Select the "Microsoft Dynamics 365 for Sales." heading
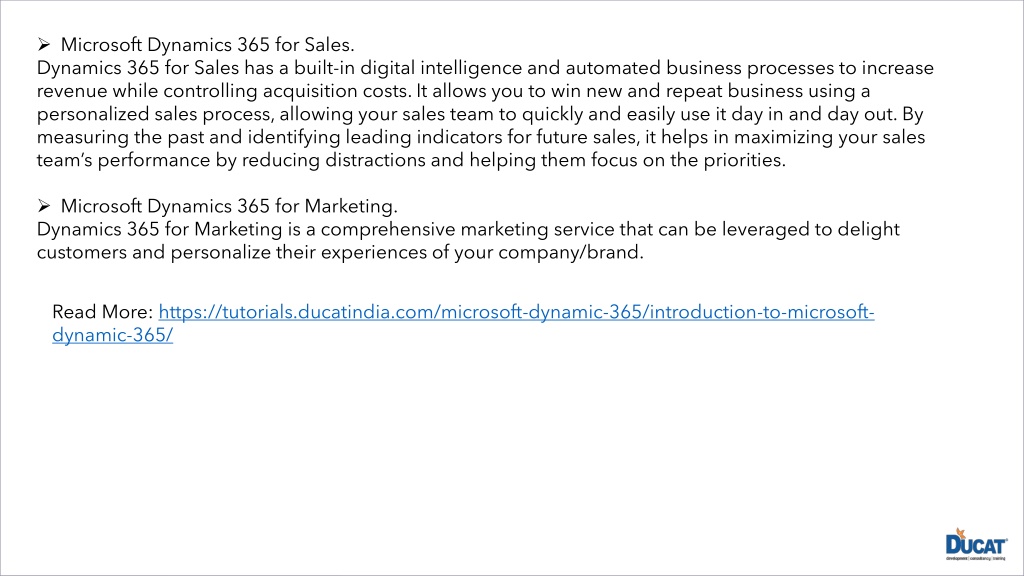 click(x=208, y=44)
